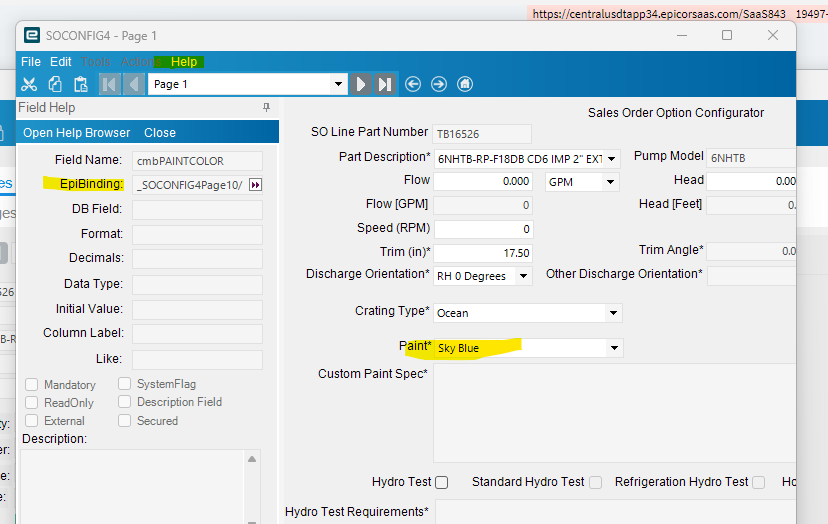Expand the Paint color dropdown

tap(615, 348)
